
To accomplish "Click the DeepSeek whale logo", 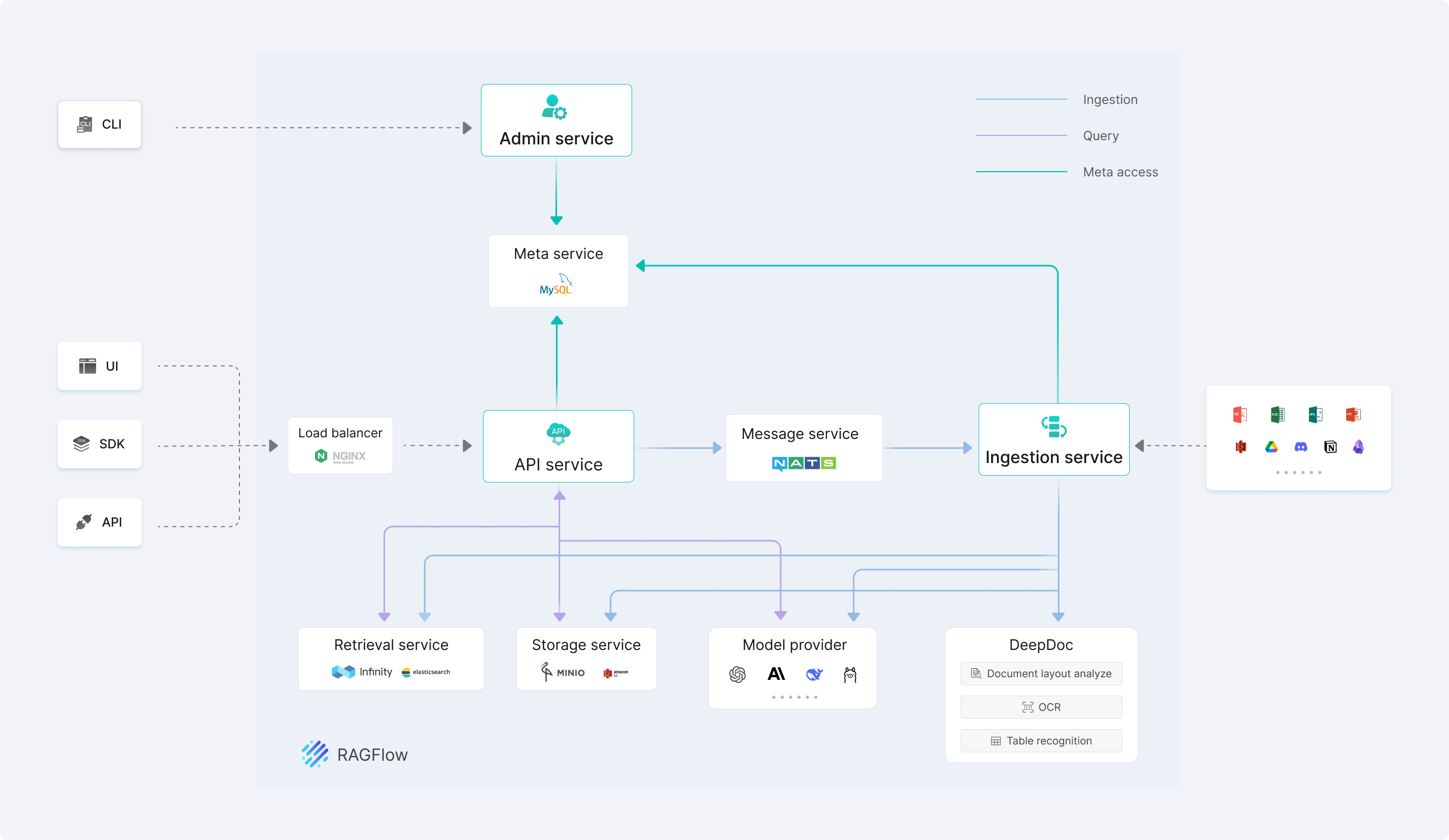I will click(814, 674).
